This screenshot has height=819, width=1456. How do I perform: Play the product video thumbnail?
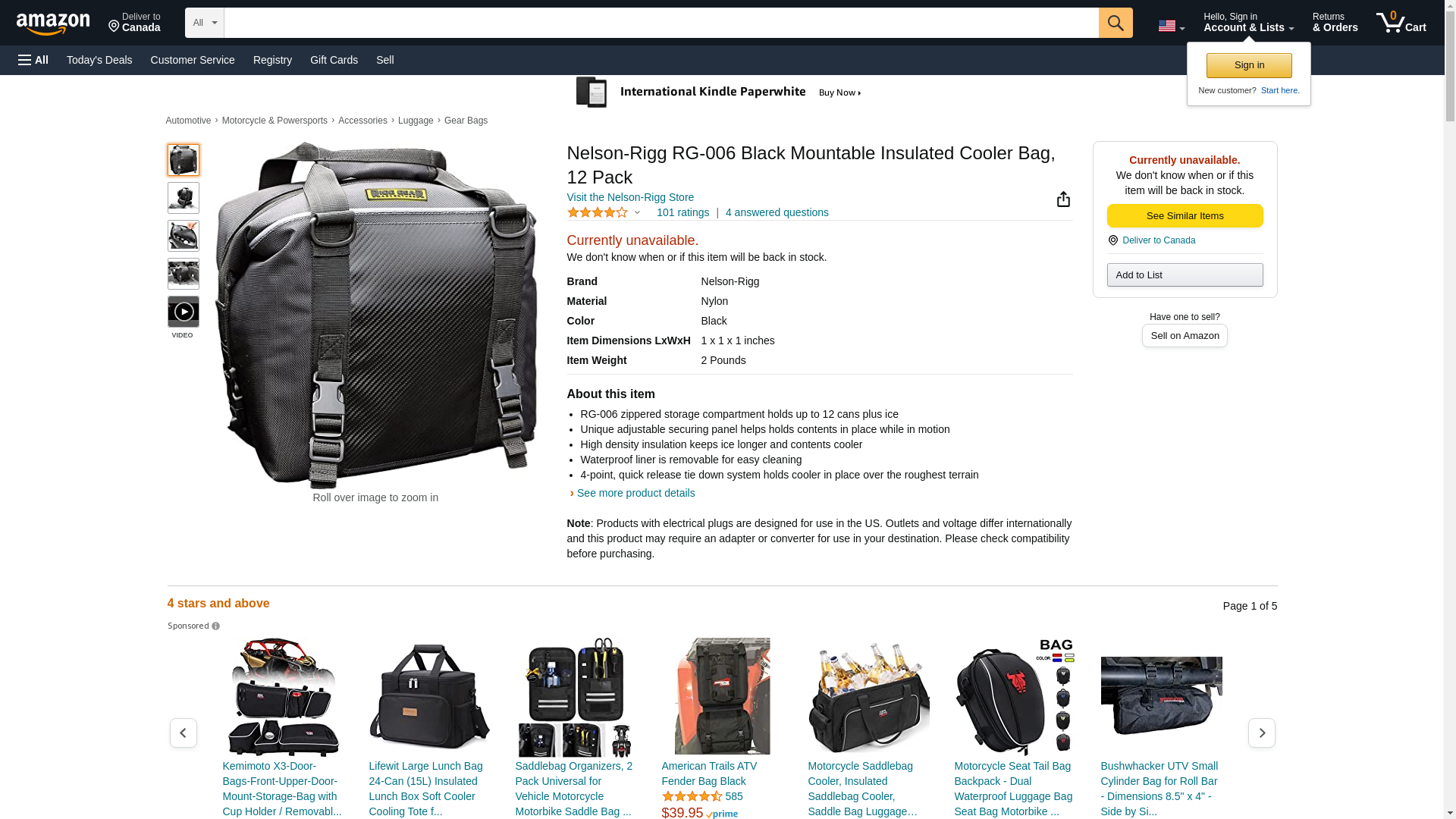tap(183, 312)
